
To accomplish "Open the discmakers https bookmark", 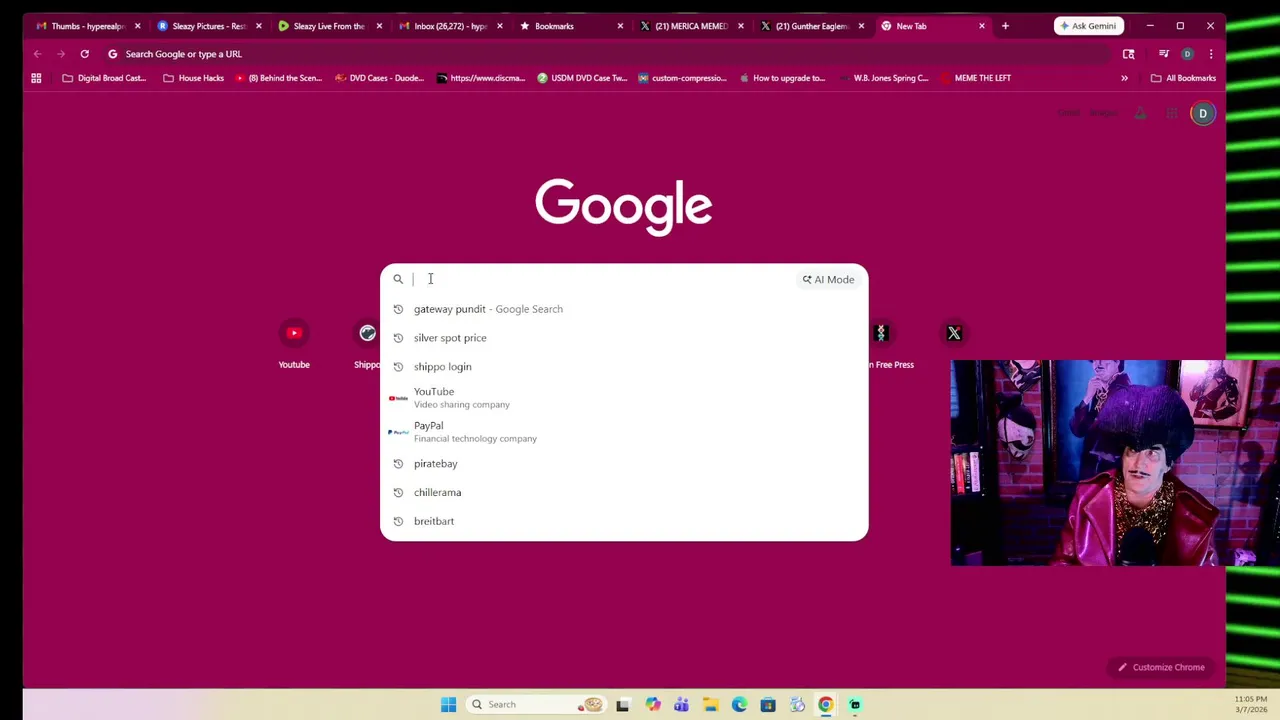I will pyautogui.click(x=481, y=78).
